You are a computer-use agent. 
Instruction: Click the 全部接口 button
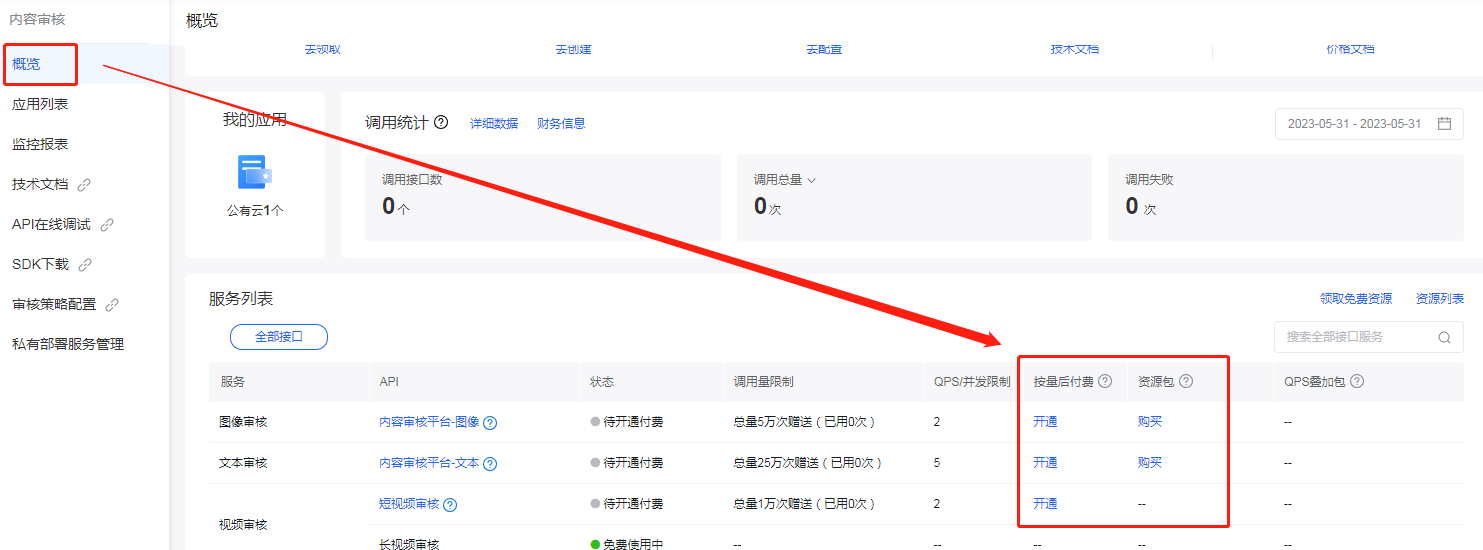[x=279, y=337]
